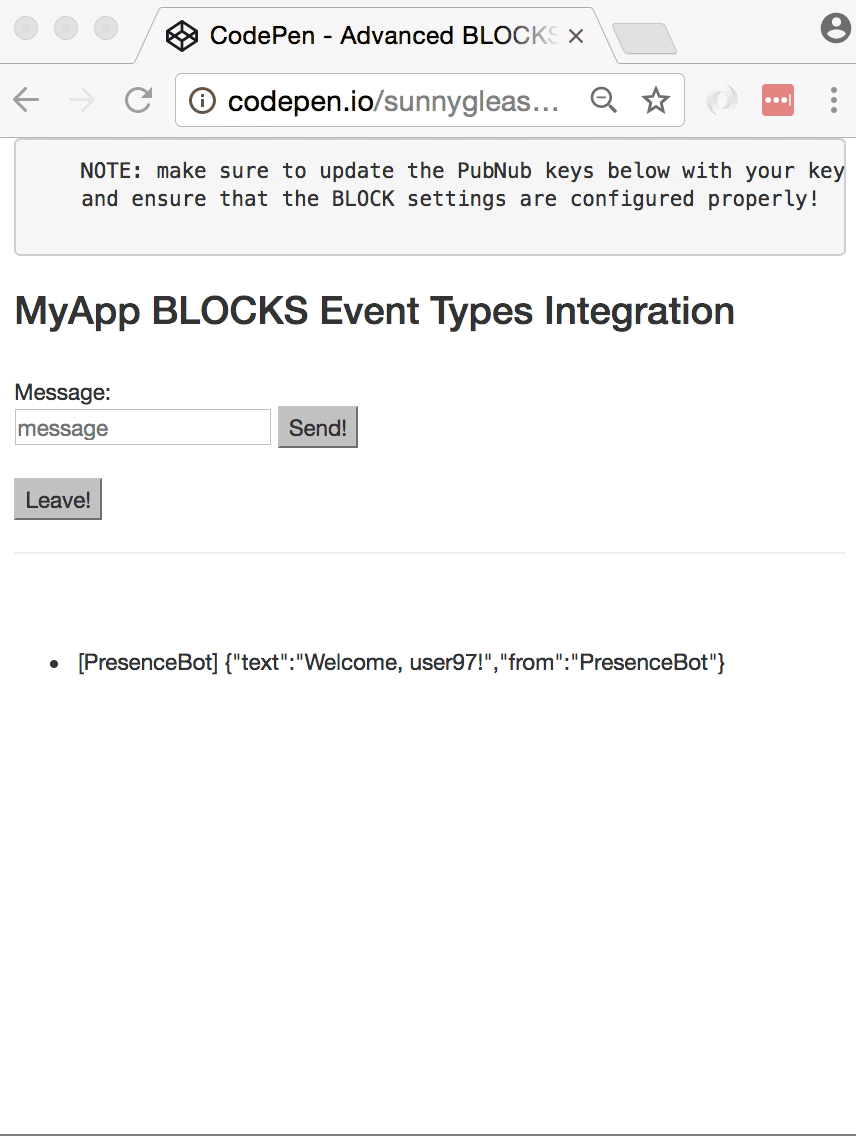Click the zoom-out magnifier in the address bar
Viewport: 856px width, 1136px height.
click(604, 100)
